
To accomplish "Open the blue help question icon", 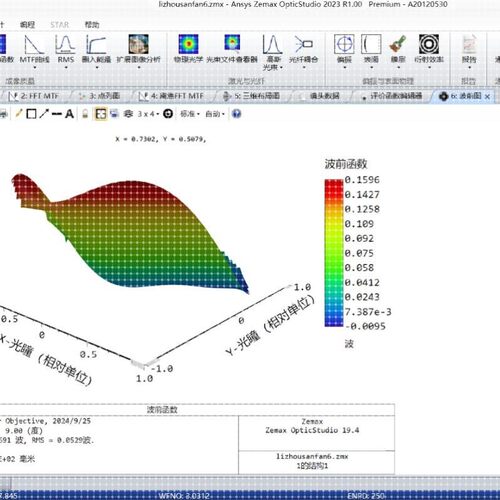I will pos(236,114).
